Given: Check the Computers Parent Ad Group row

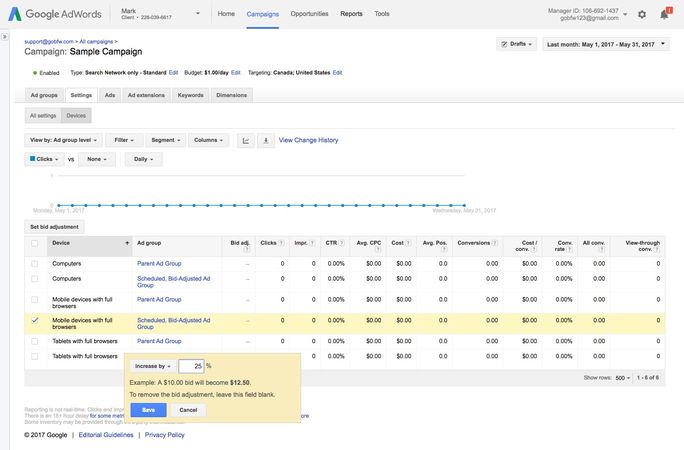Looking at the screenshot, I should click(34, 264).
